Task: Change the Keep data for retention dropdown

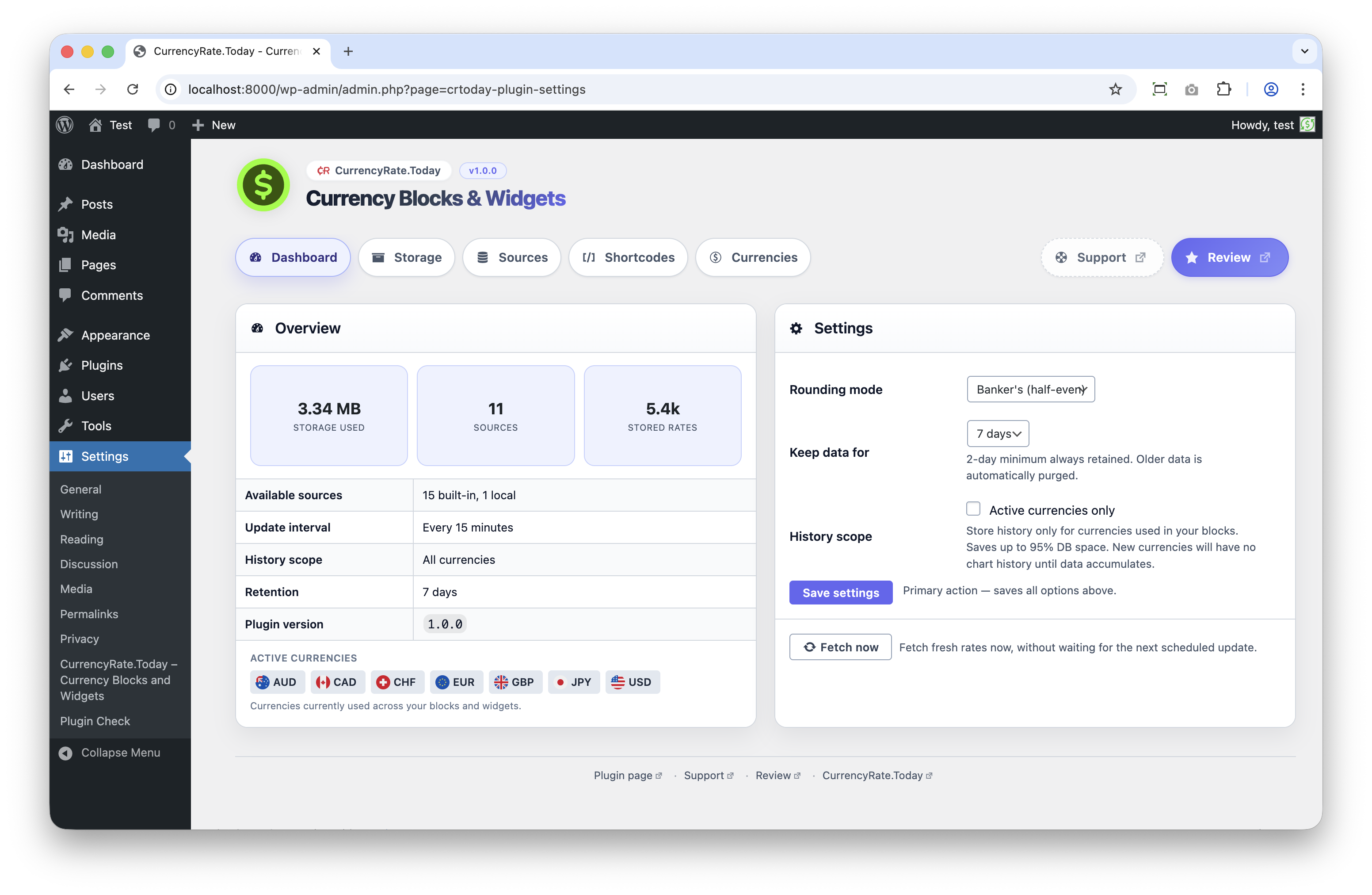Action: click(x=997, y=434)
